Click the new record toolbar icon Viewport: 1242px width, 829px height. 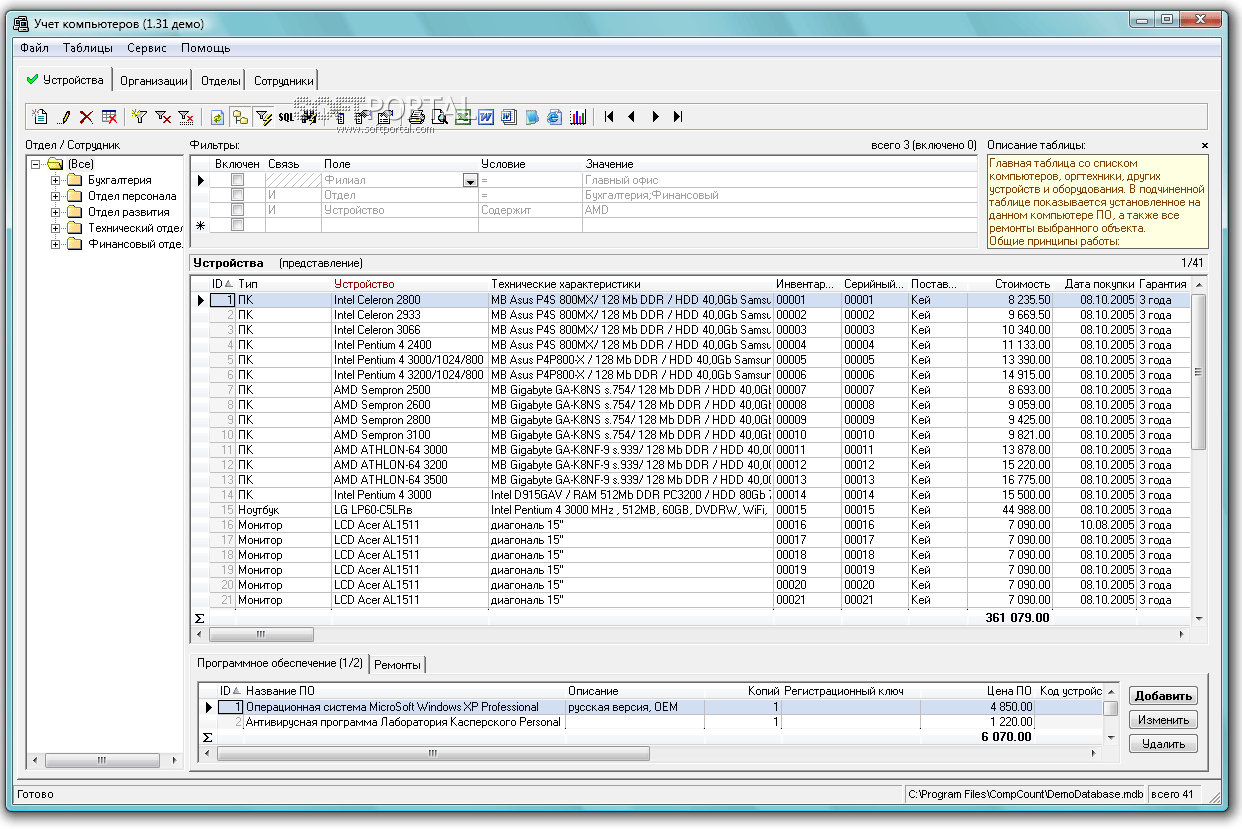pos(40,117)
